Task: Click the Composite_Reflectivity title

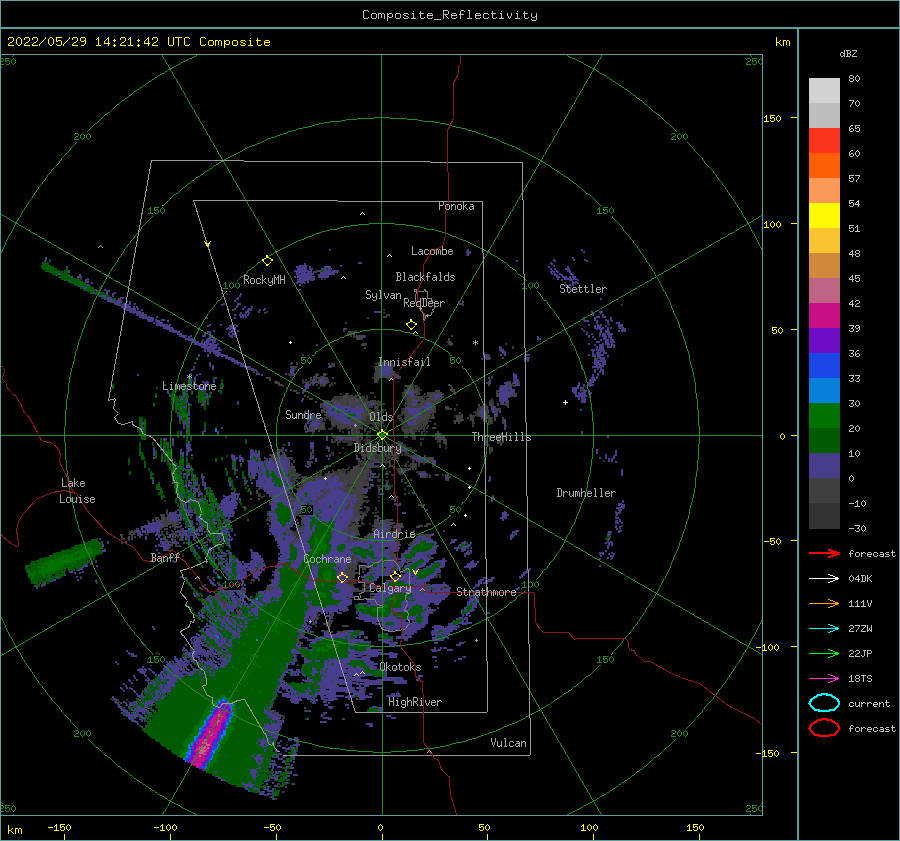Action: (450, 15)
